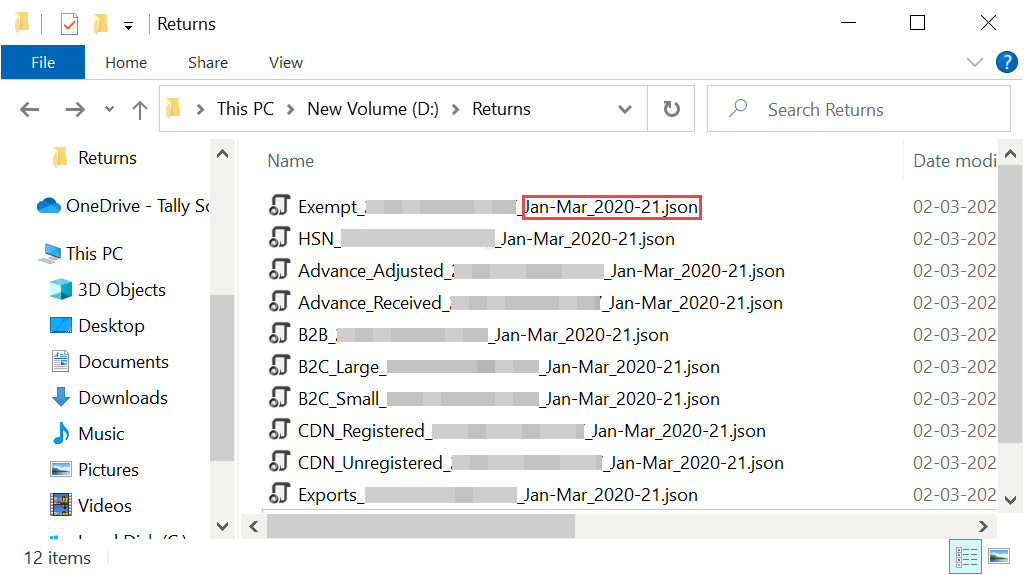Refresh the Returns folder

(x=671, y=109)
